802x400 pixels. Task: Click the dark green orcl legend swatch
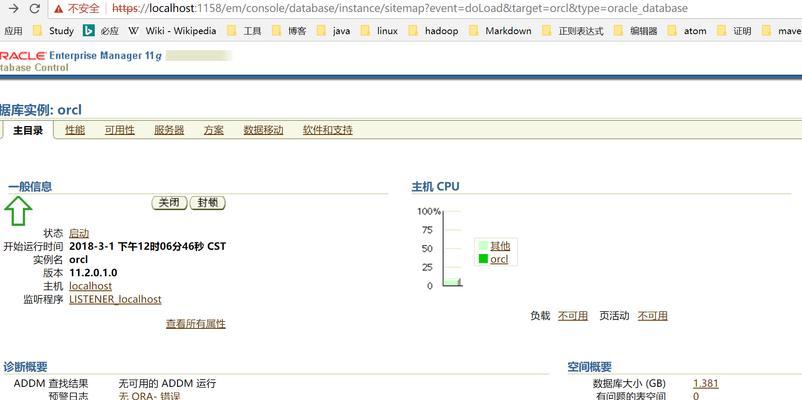(483, 259)
